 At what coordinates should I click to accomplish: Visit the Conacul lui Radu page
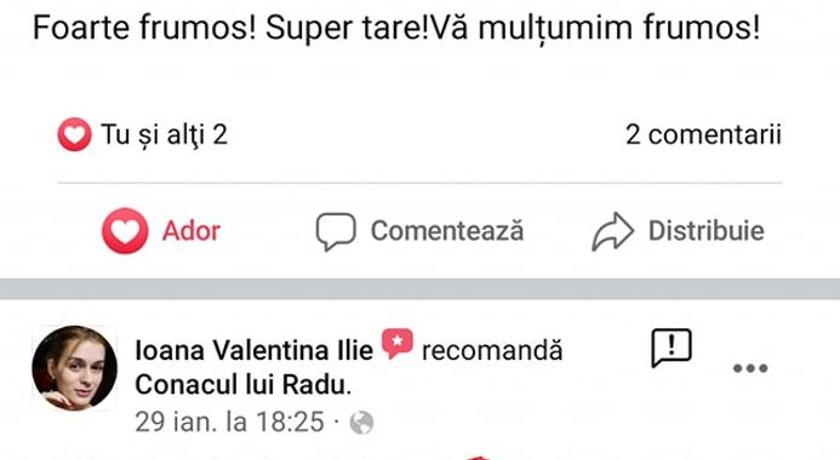(x=242, y=384)
